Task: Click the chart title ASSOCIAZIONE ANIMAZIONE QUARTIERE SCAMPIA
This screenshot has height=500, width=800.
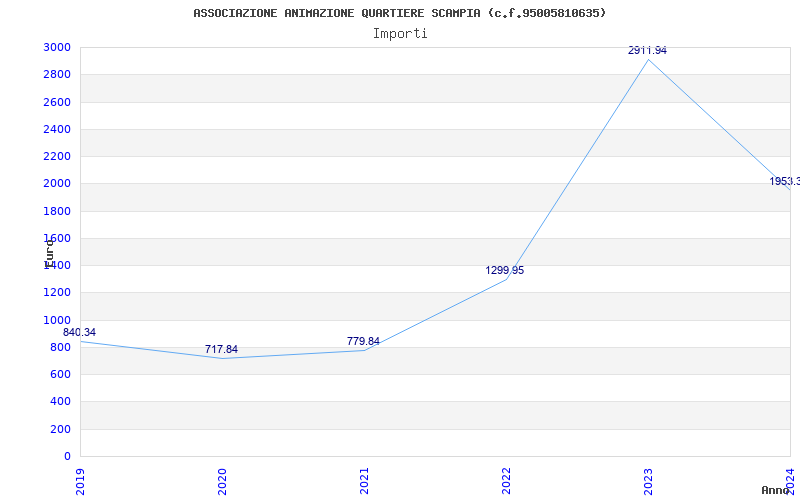Action: (x=399, y=13)
